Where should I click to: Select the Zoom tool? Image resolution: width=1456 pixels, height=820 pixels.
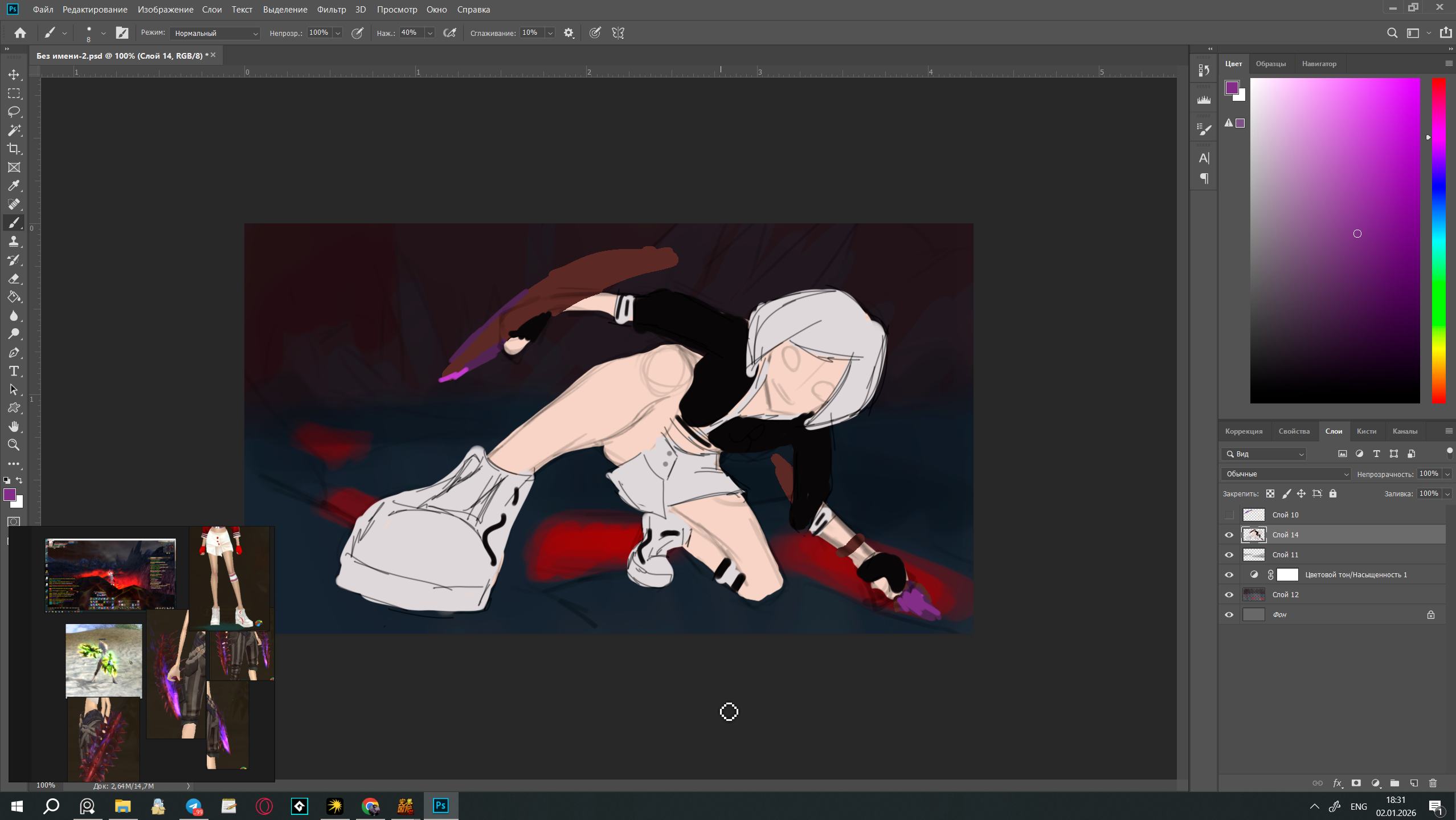pyautogui.click(x=14, y=445)
